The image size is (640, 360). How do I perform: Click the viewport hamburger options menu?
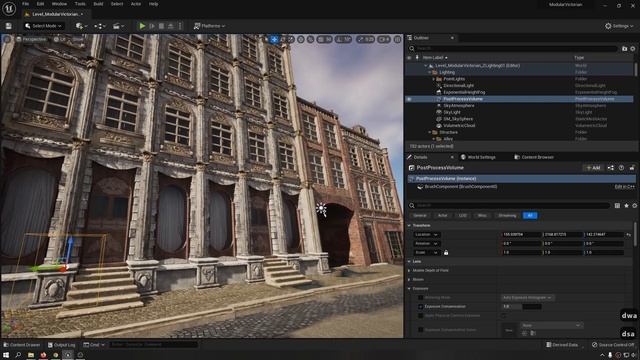coord(7,39)
